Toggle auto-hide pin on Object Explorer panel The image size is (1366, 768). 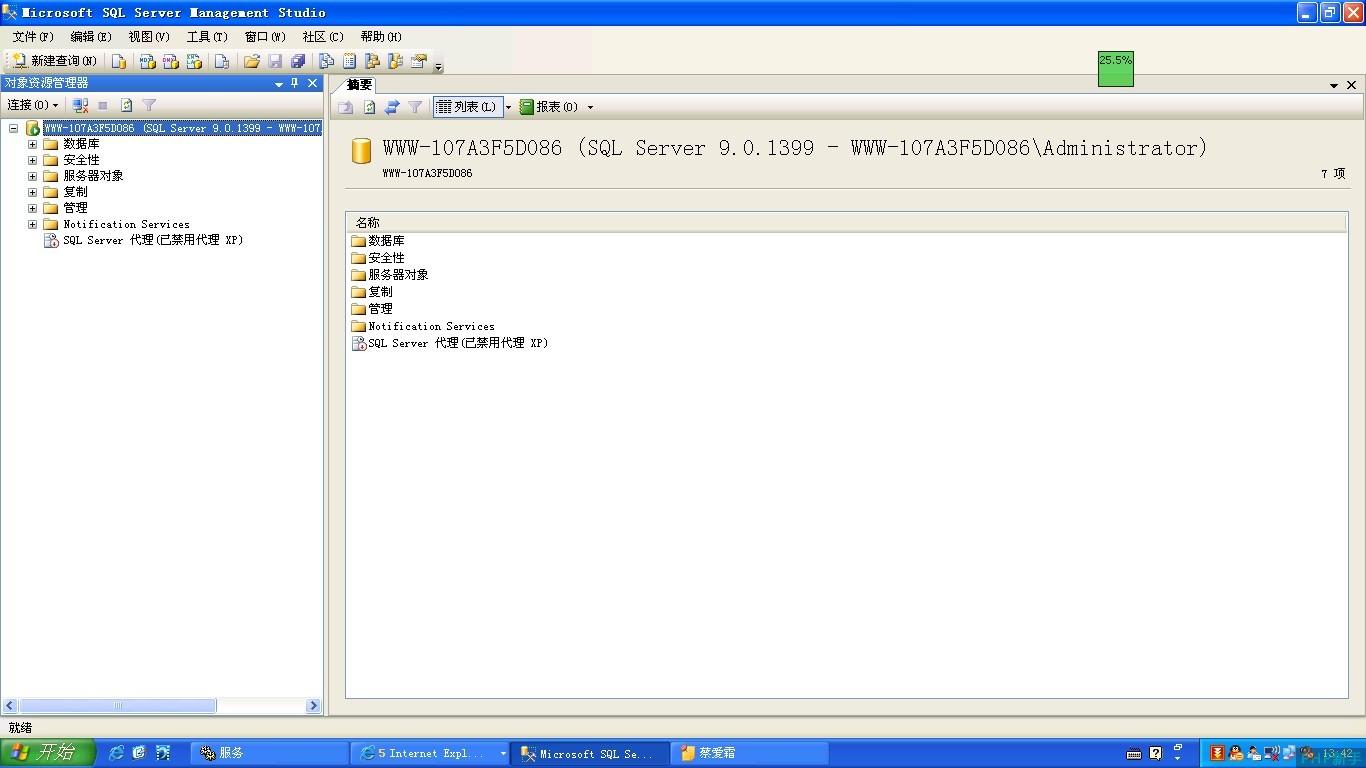(x=295, y=84)
